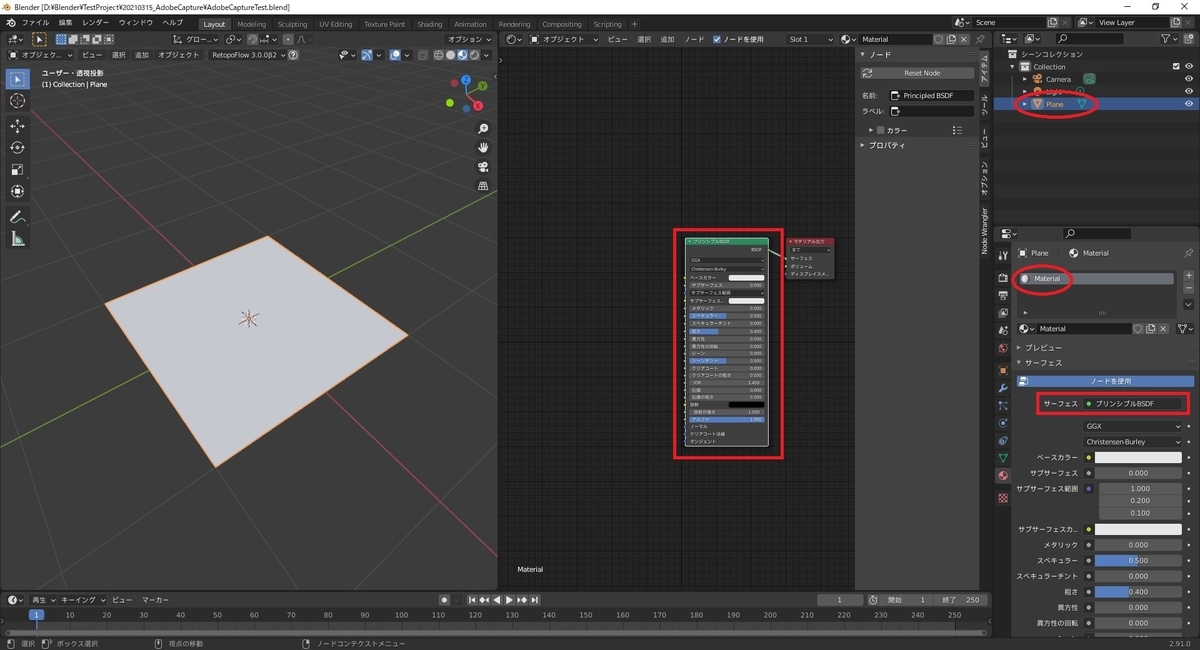The width and height of the screenshot is (1200, 650).
Task: Adjust the 粗さ slider at 0.400
Action: (1138, 592)
